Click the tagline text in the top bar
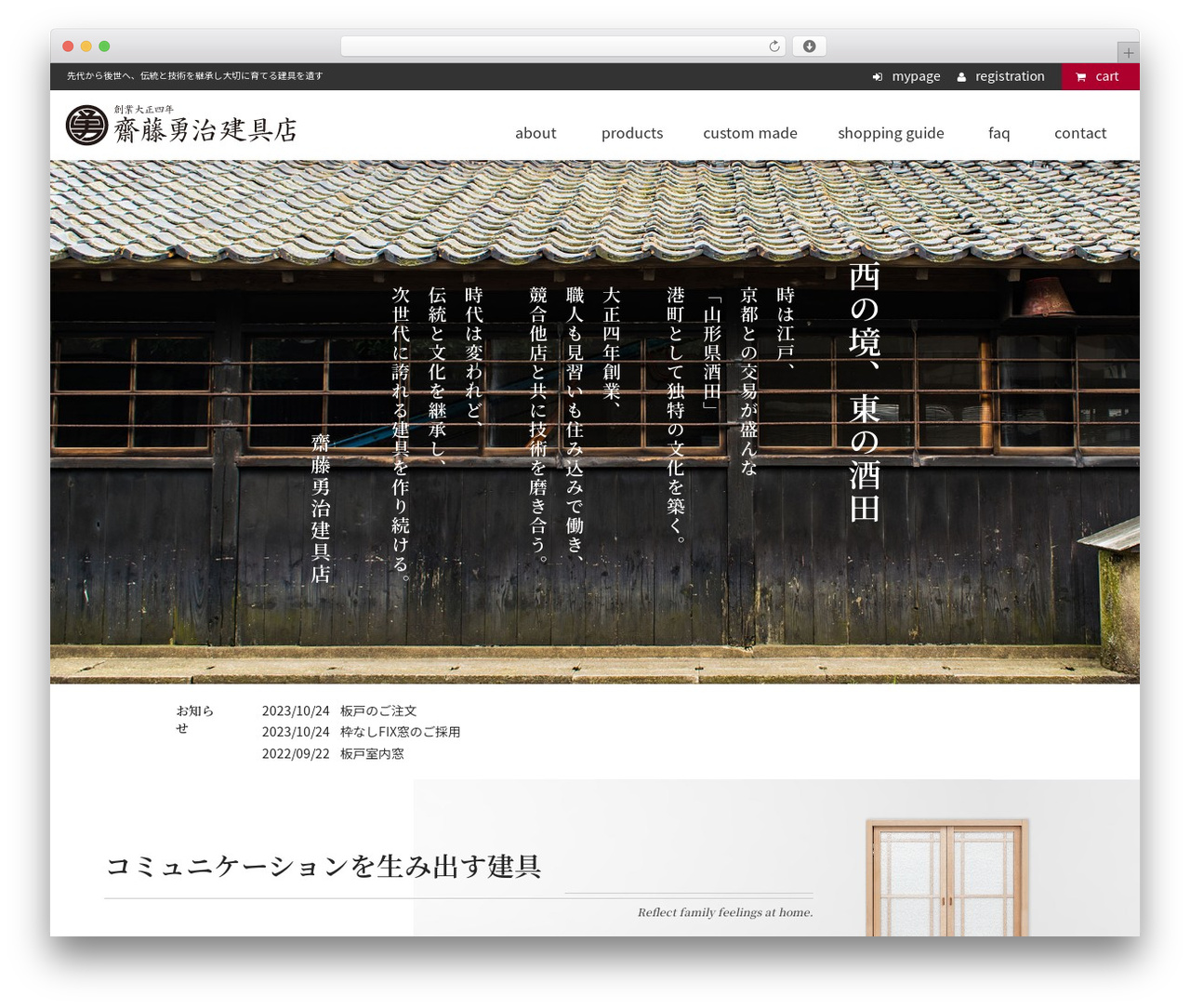The image size is (1190, 1008). (x=194, y=76)
